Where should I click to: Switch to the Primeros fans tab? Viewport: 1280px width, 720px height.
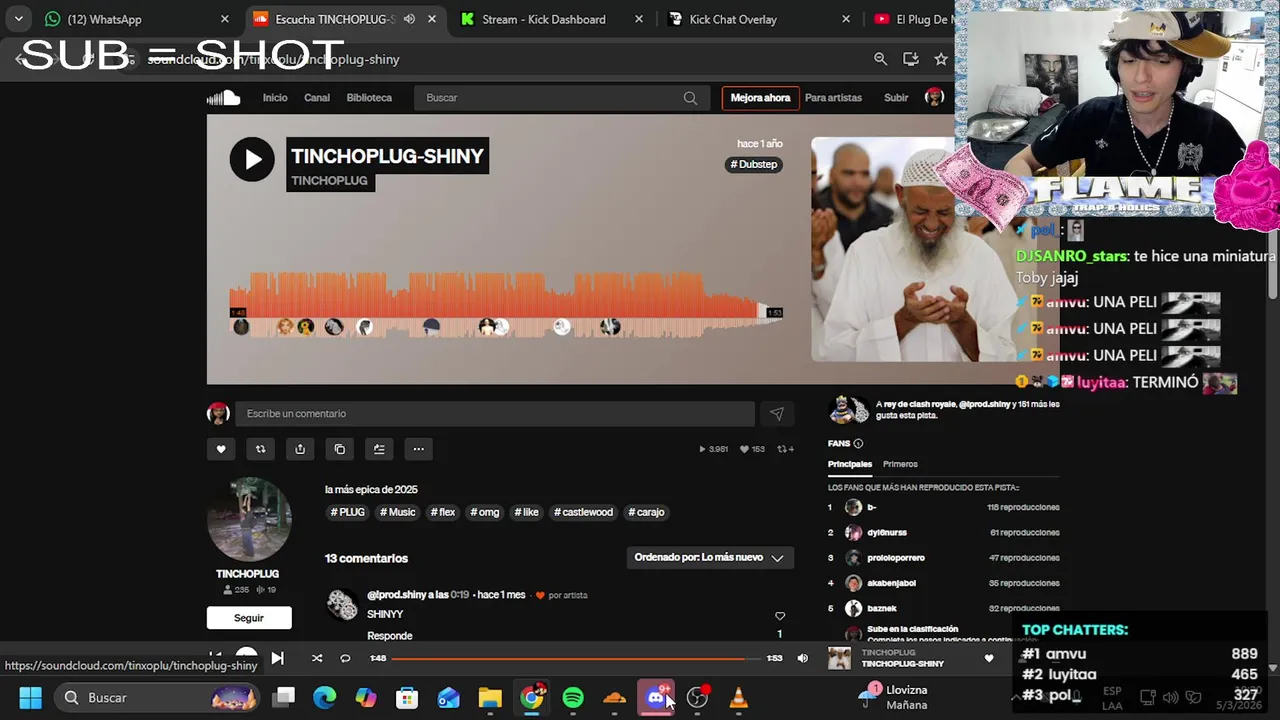click(x=900, y=464)
